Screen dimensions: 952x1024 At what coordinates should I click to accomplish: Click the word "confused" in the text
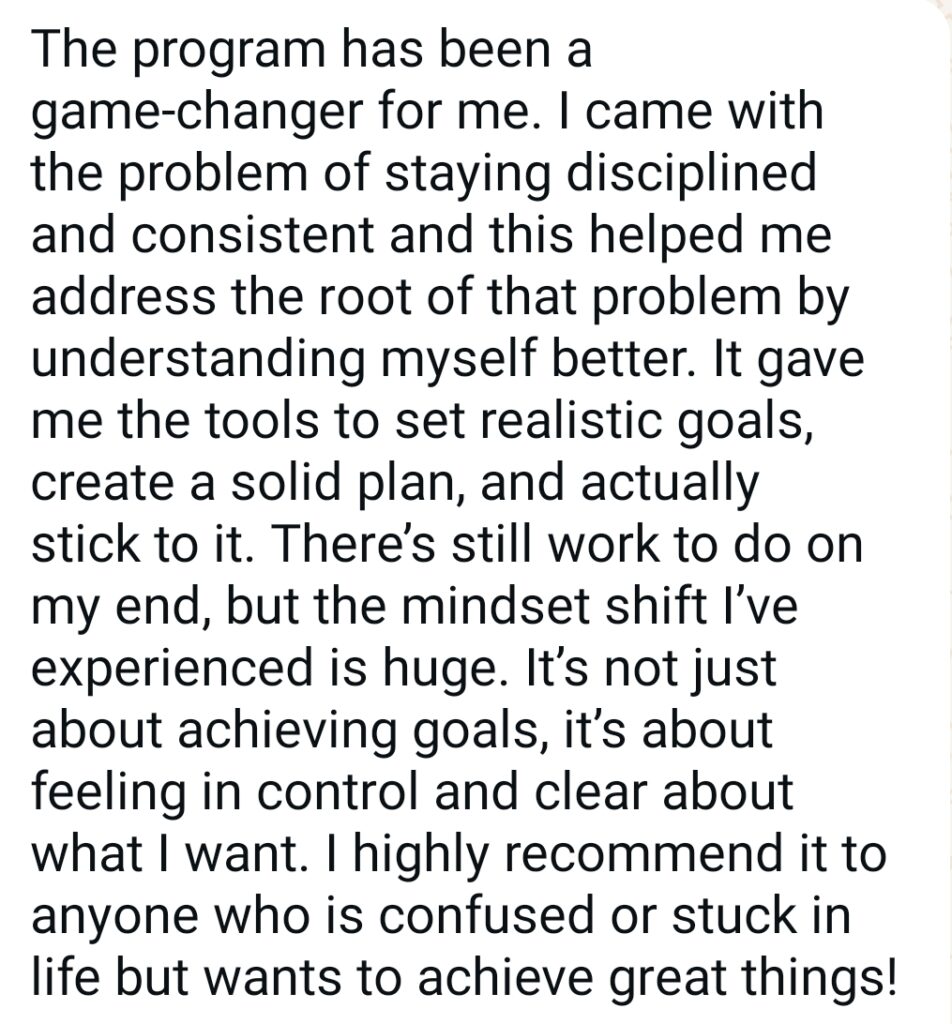tap(486, 916)
